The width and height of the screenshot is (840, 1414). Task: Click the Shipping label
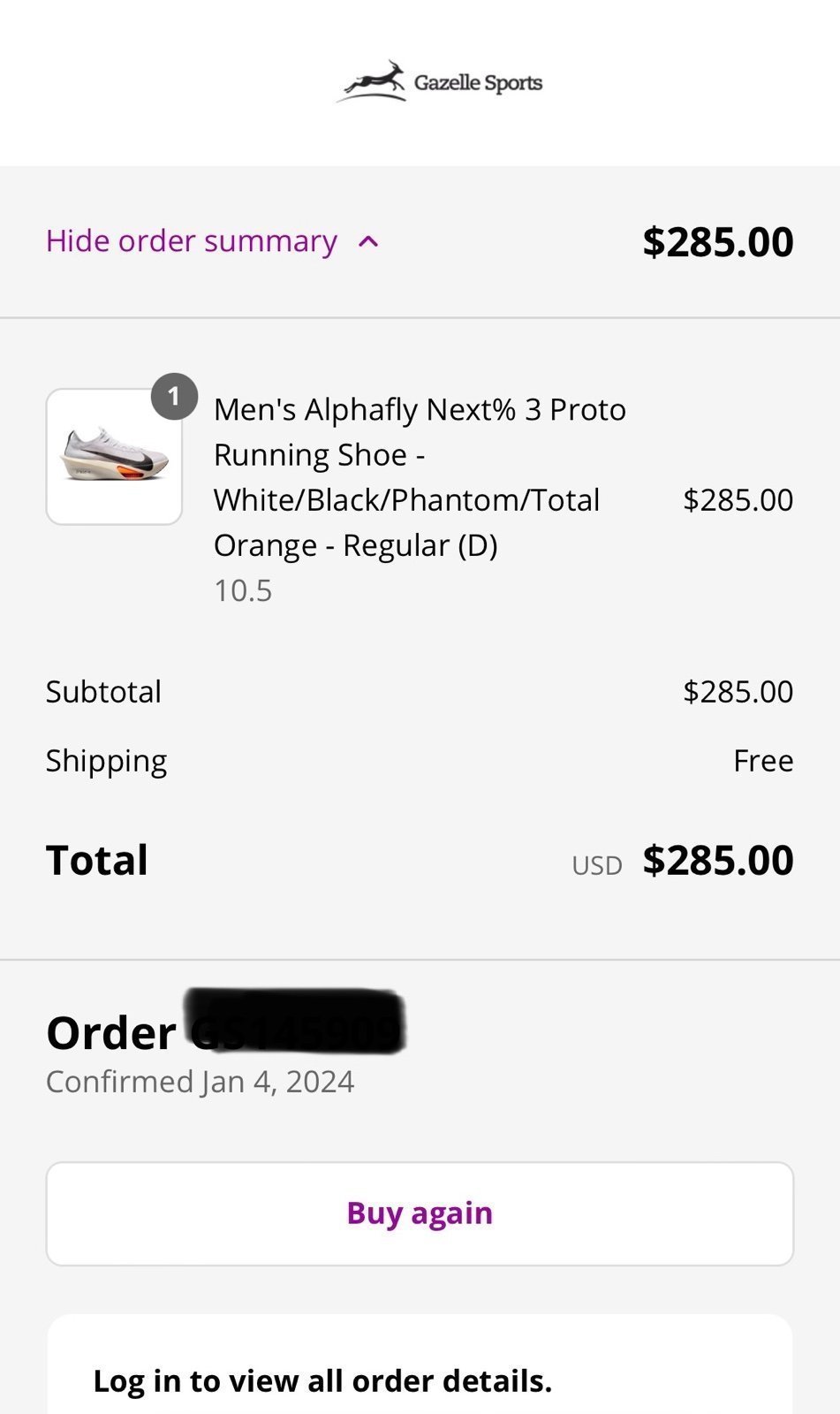click(x=106, y=761)
